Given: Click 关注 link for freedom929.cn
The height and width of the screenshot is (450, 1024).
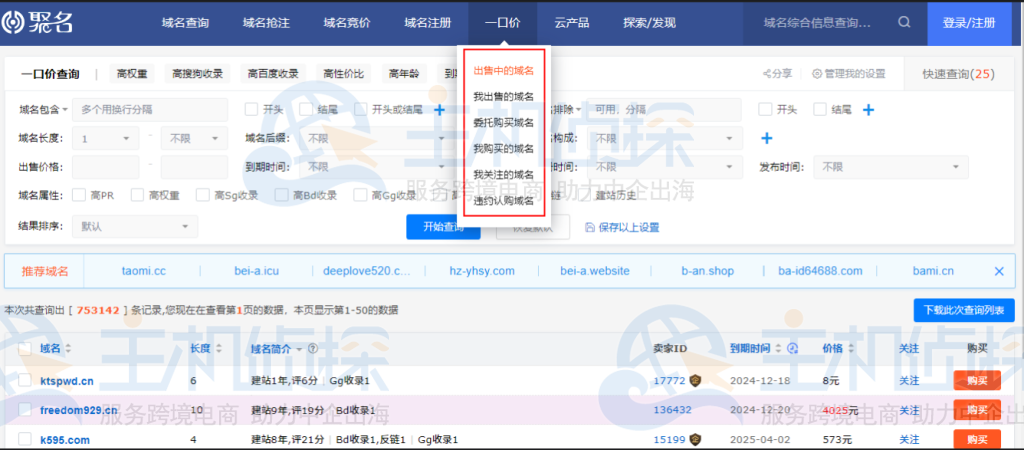Looking at the screenshot, I should click(x=909, y=410).
